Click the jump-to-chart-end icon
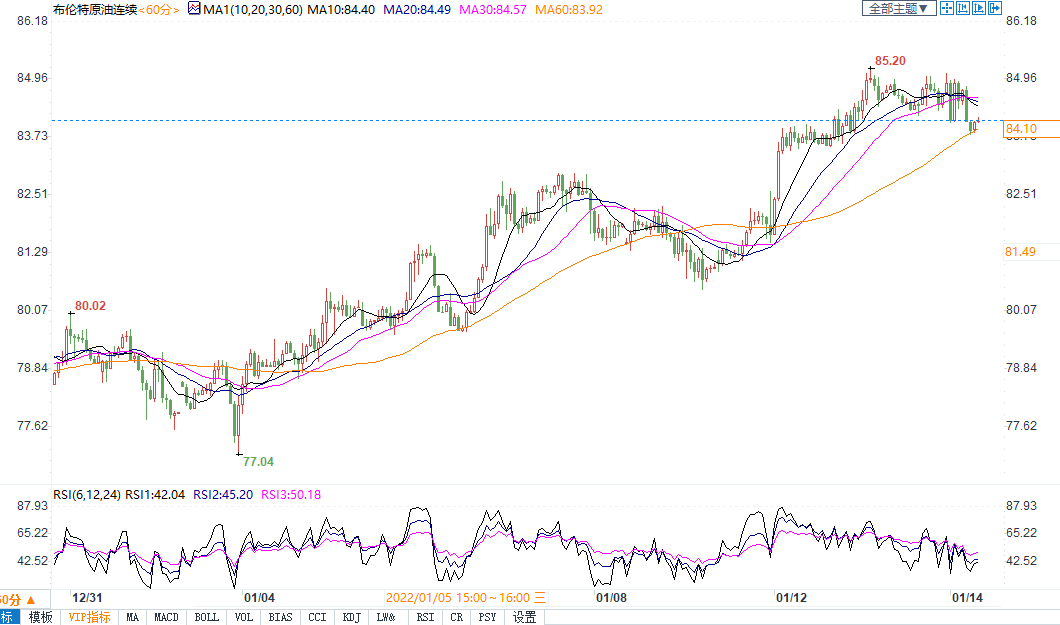This screenshot has width=1060, height=625. (978, 8)
